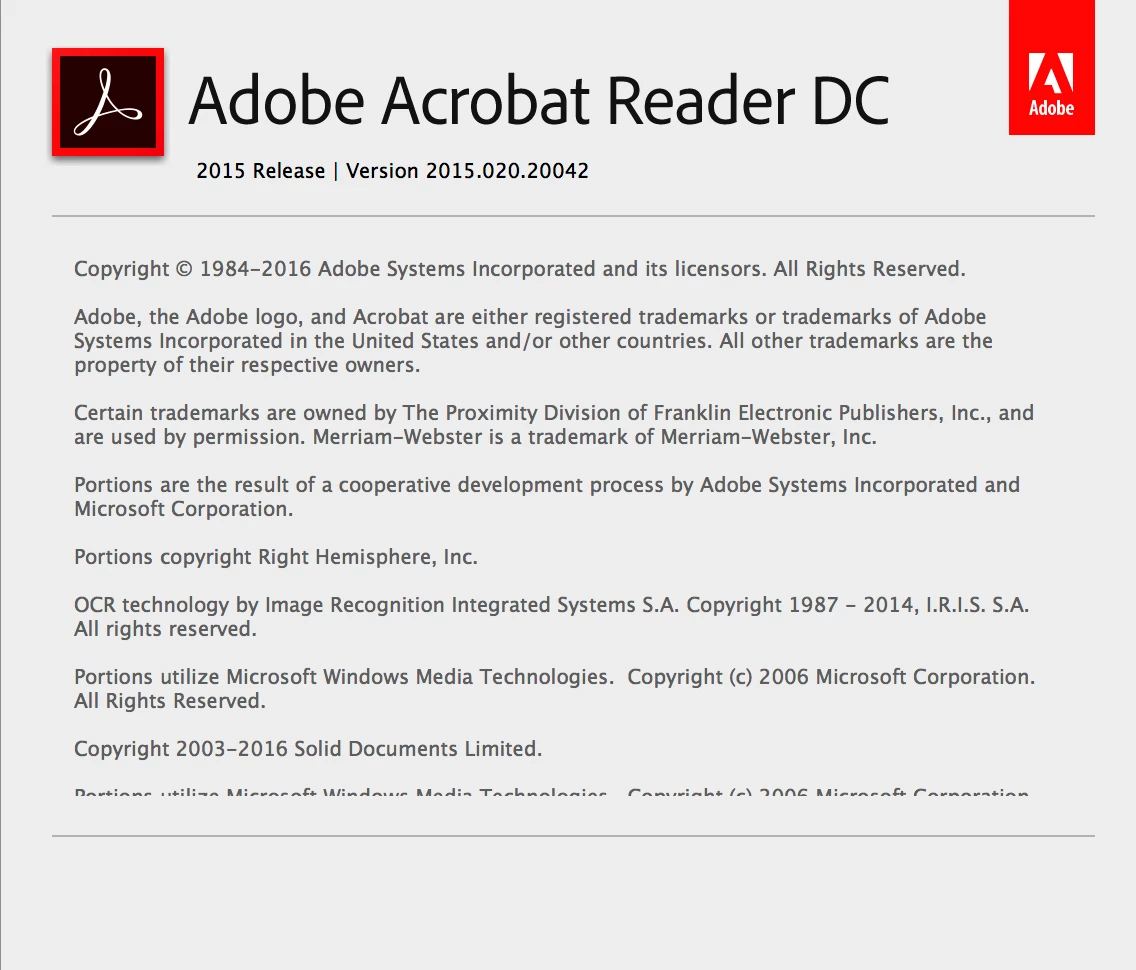Click the Adobe logo trademarks paragraph
The height and width of the screenshot is (970, 1136).
pos(533,340)
